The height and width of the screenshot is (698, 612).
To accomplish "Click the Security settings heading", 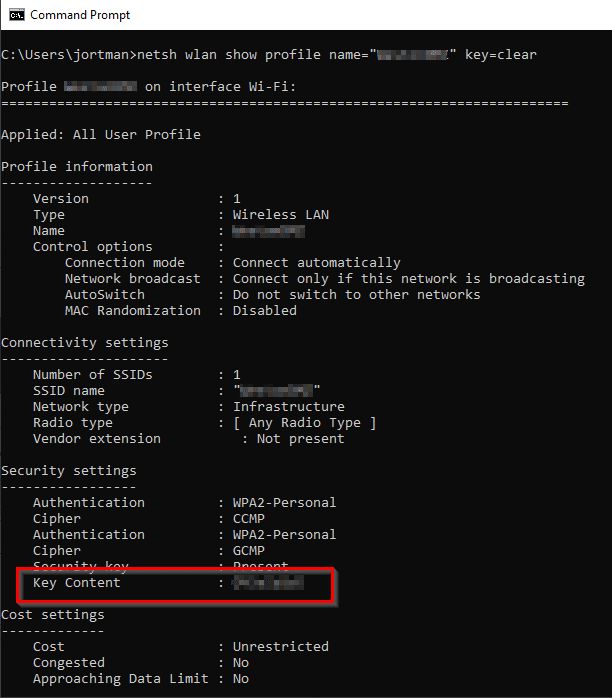I will pos(69,471).
